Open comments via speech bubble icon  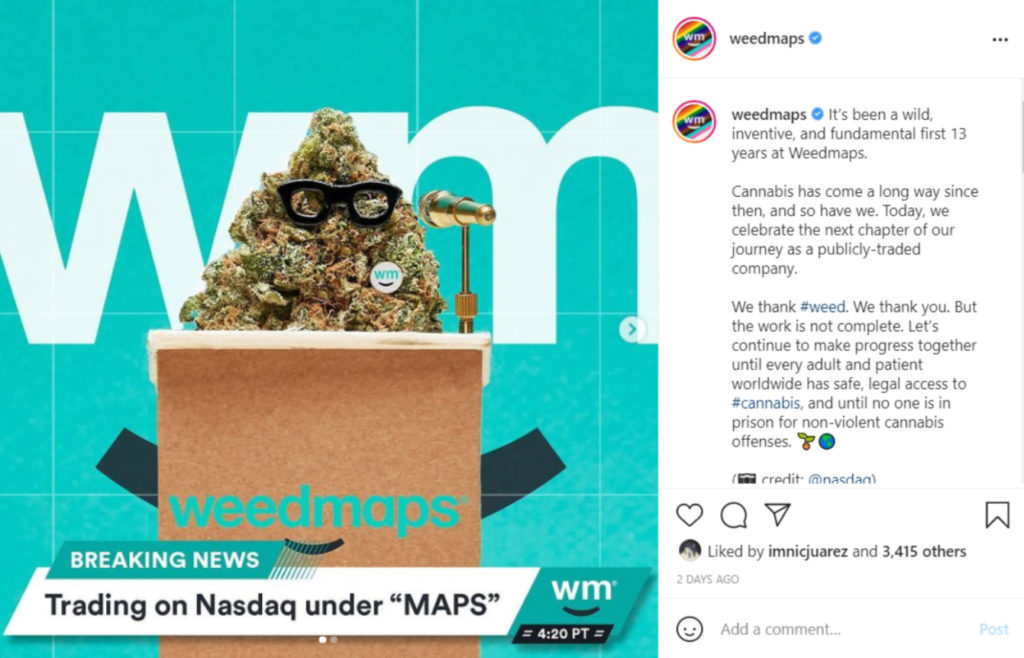click(x=733, y=515)
